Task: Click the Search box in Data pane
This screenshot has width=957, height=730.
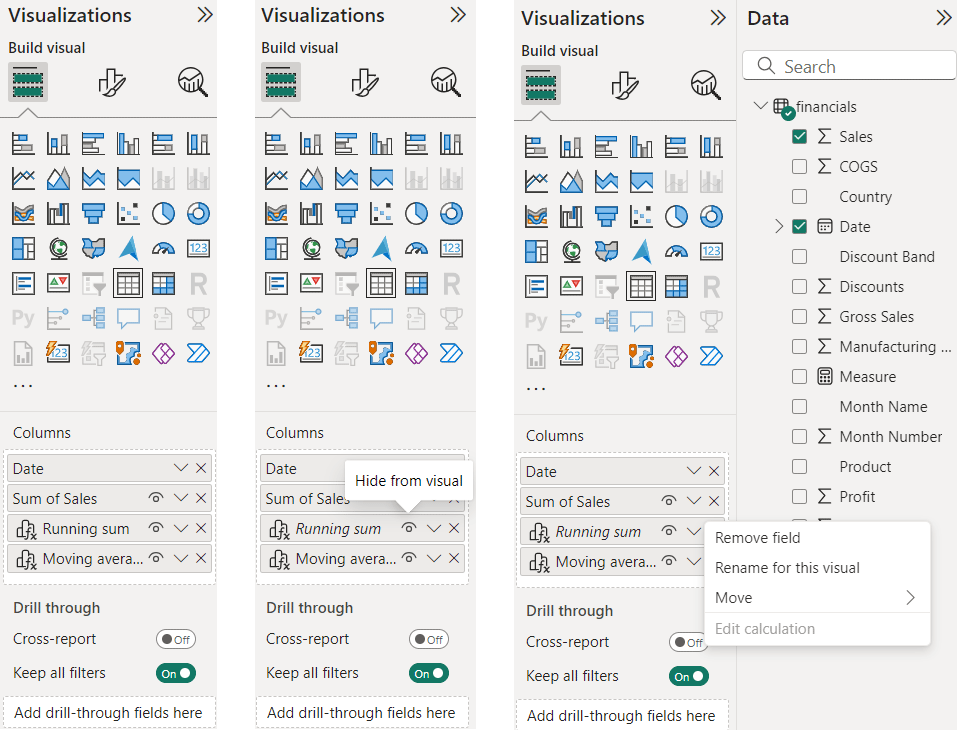Action: tap(850, 66)
